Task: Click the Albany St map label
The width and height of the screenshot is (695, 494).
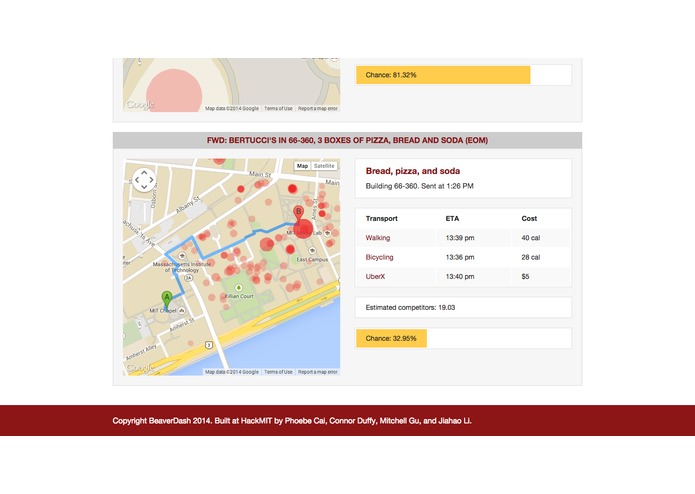Action: (x=188, y=204)
